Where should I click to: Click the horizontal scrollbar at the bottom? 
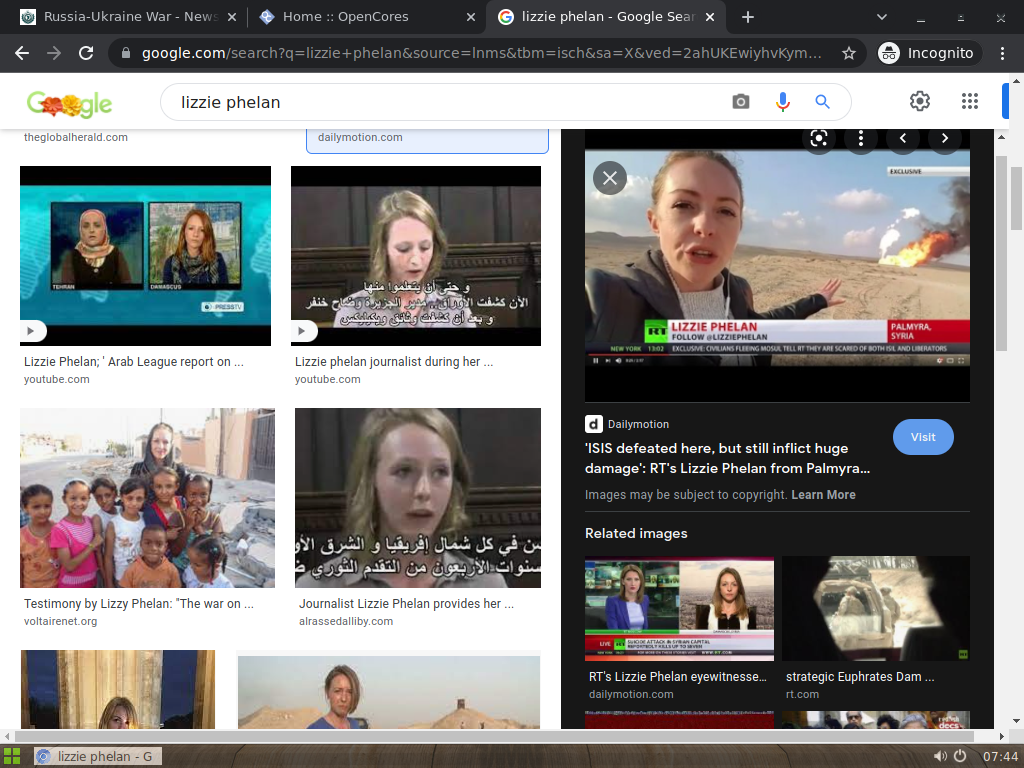[x=494, y=737]
